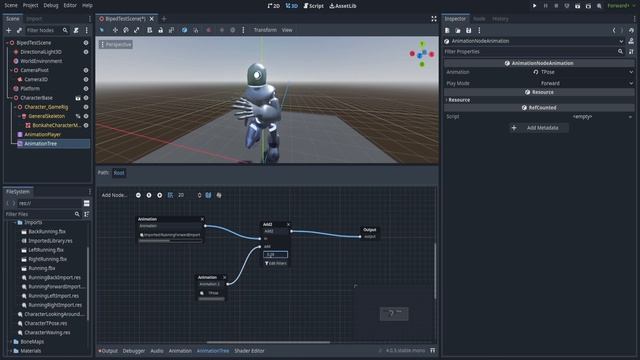Select the Move Mode tool

[x=115, y=30]
